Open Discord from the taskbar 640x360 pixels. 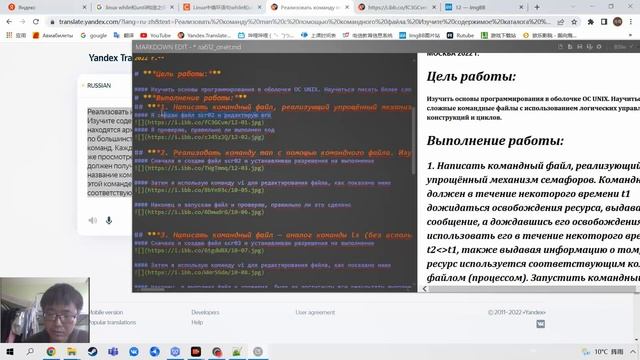(x=175, y=351)
